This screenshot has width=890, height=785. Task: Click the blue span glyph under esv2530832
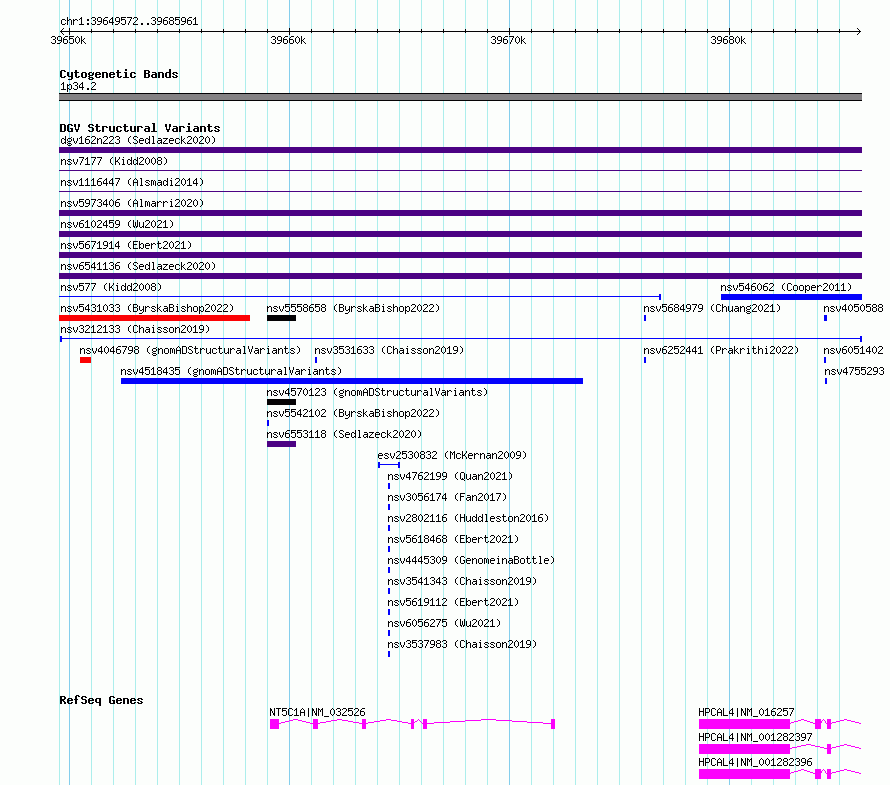389,465
